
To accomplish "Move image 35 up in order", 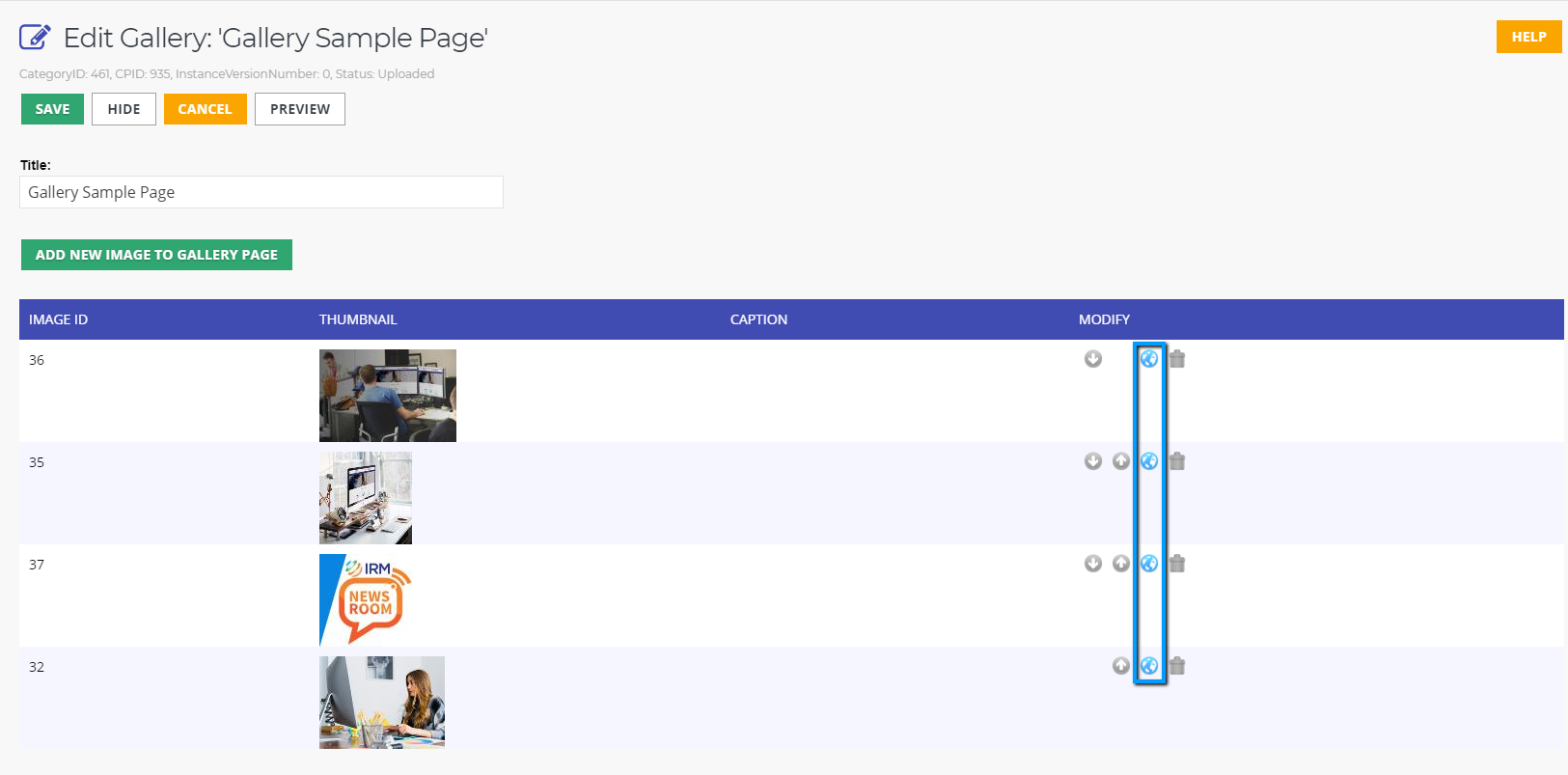I will pos(1120,461).
